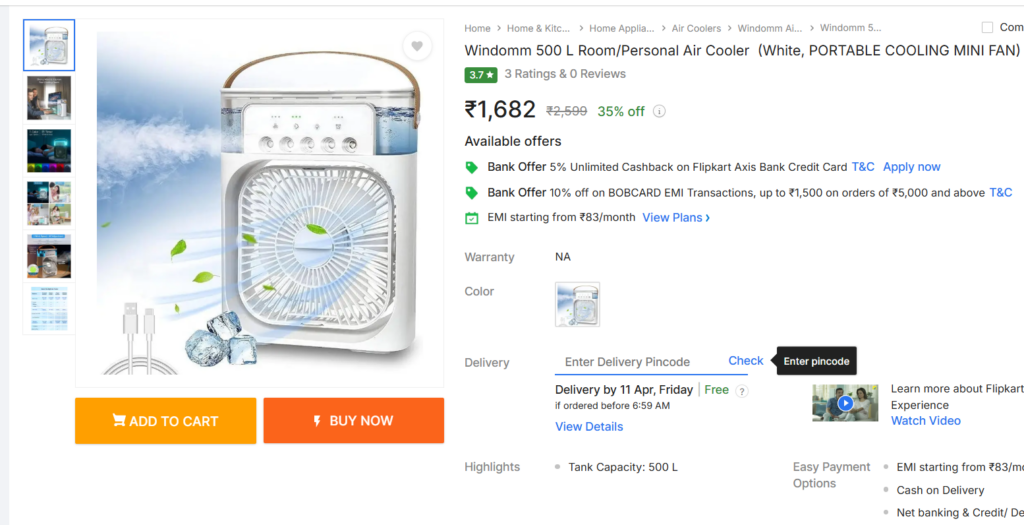Image resolution: width=1024 pixels, height=525 pixels.
Task: Select the first product image thumbnail
Action: 49,45
